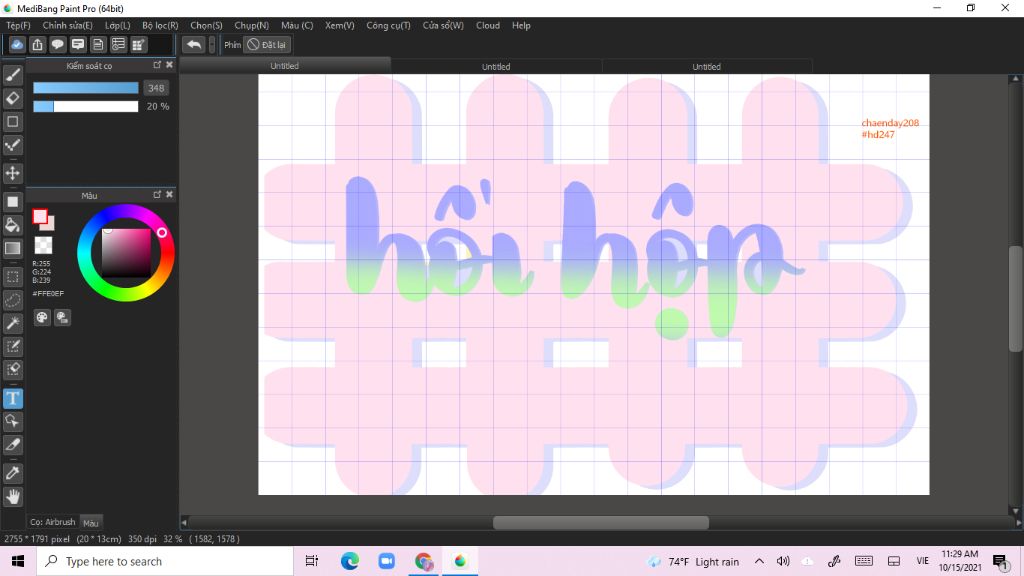Open the Cloud menu
The width and height of the screenshot is (1024, 576).
tap(488, 25)
